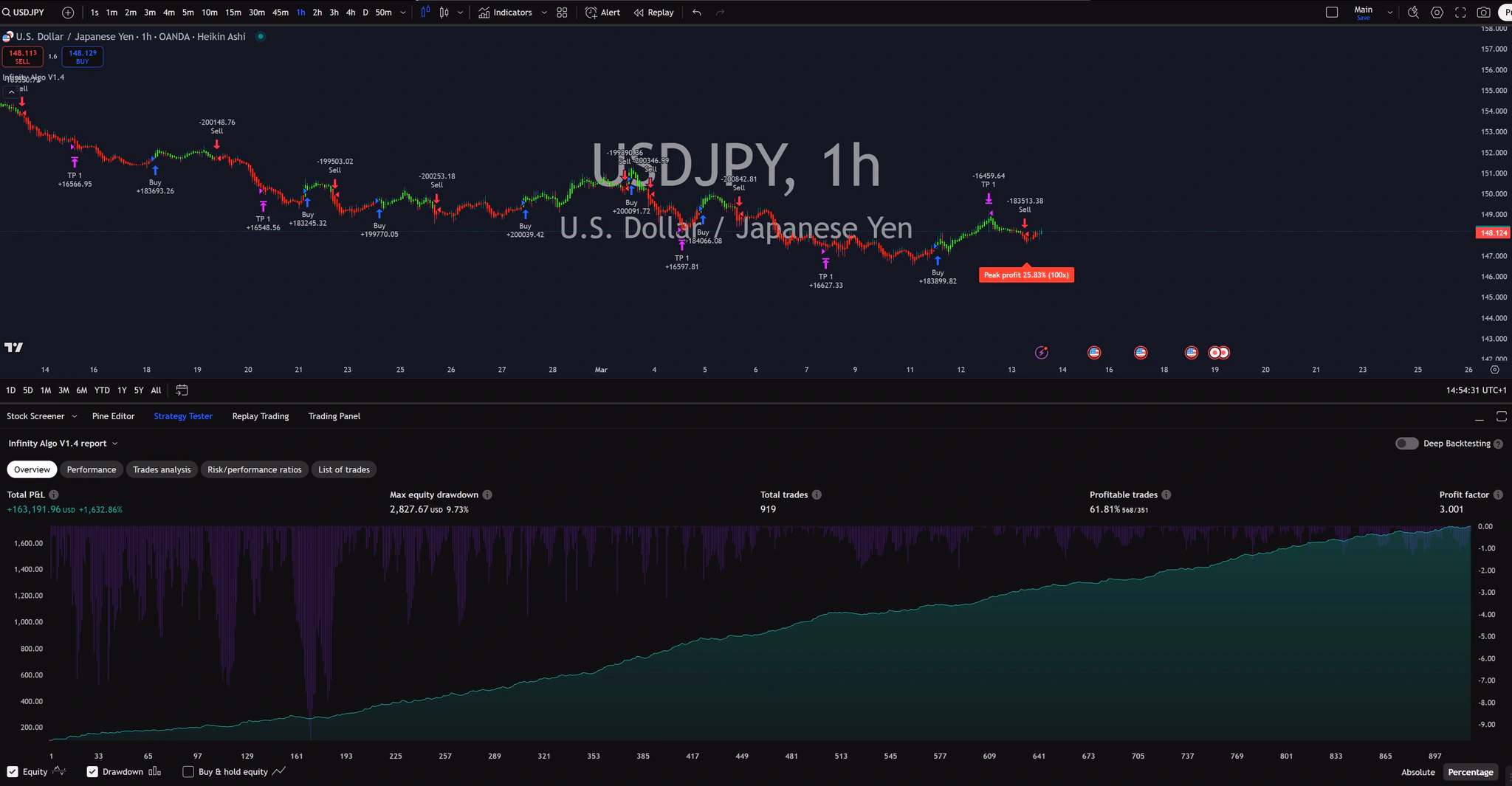
Task: Uncheck the Drawdown checkbox
Action: coord(92,772)
